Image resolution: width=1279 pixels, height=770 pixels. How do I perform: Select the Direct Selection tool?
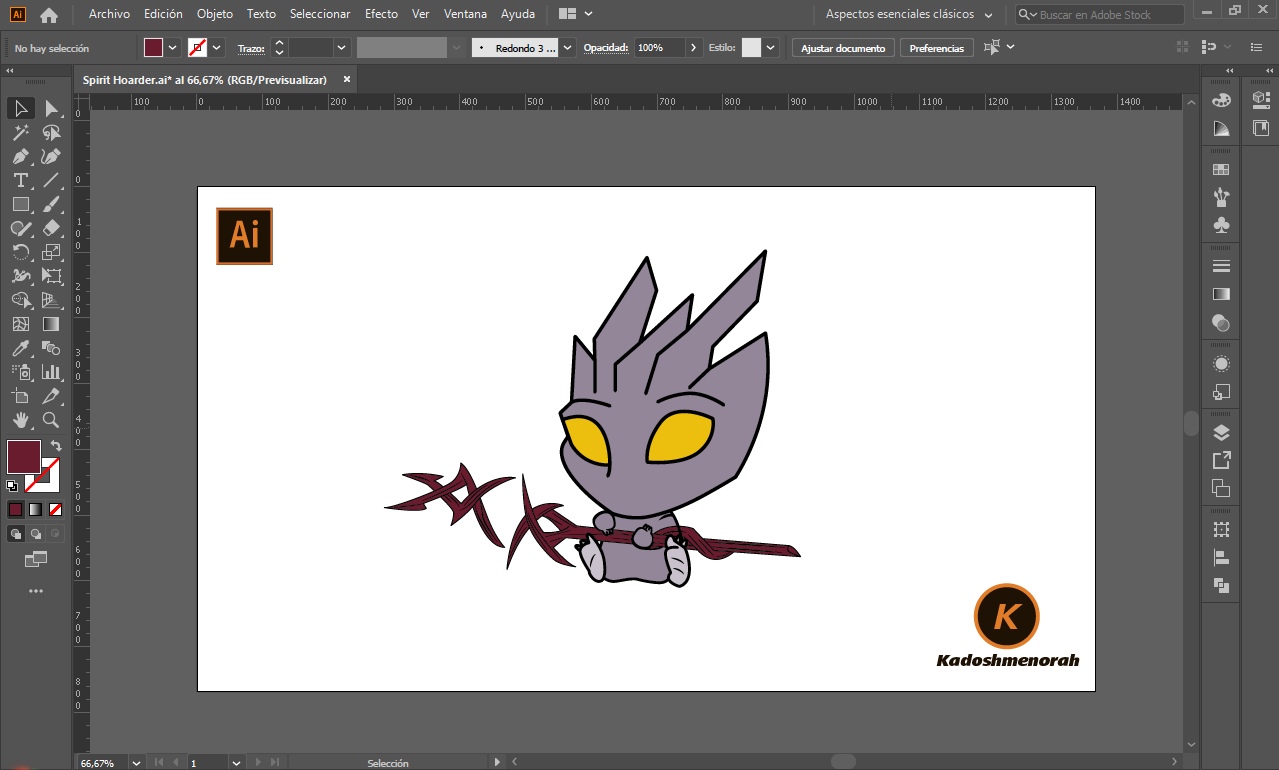click(51, 108)
